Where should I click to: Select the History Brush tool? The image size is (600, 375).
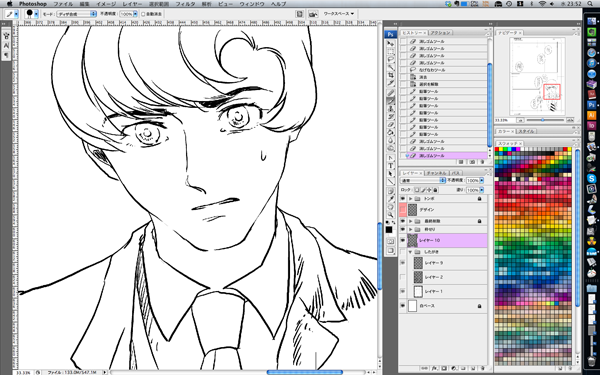390,116
